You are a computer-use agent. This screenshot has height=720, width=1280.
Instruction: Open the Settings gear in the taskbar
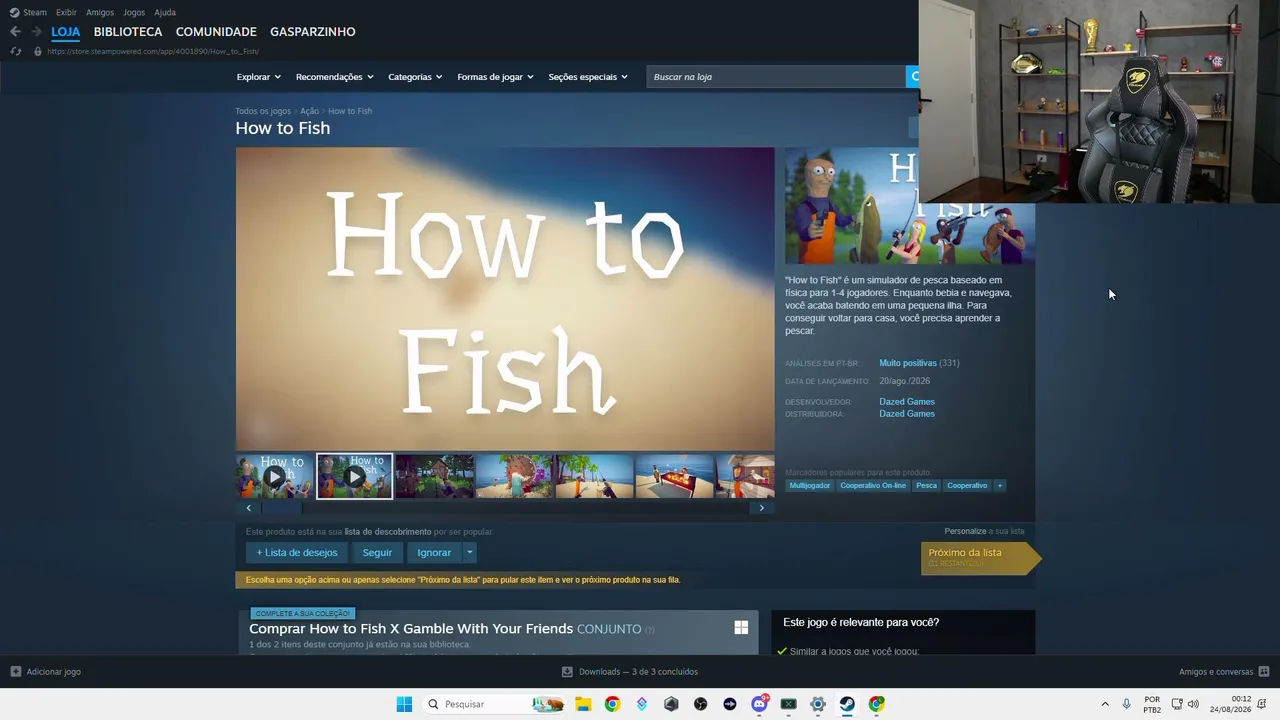(x=818, y=704)
